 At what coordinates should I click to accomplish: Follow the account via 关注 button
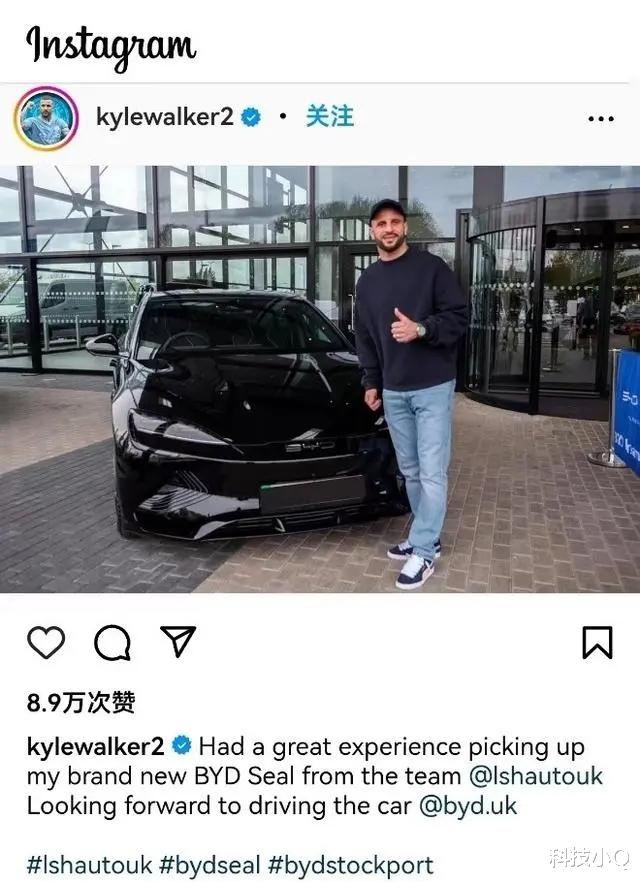coord(330,116)
